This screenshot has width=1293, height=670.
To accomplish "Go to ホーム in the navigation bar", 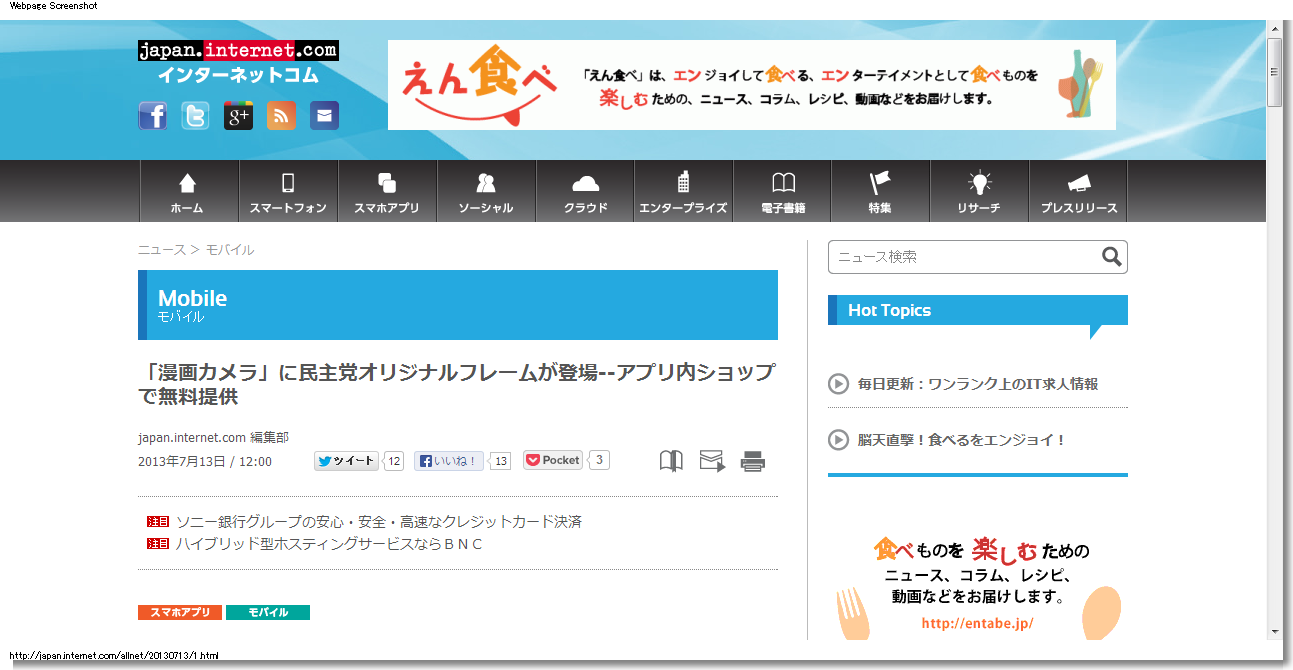I will (x=189, y=191).
